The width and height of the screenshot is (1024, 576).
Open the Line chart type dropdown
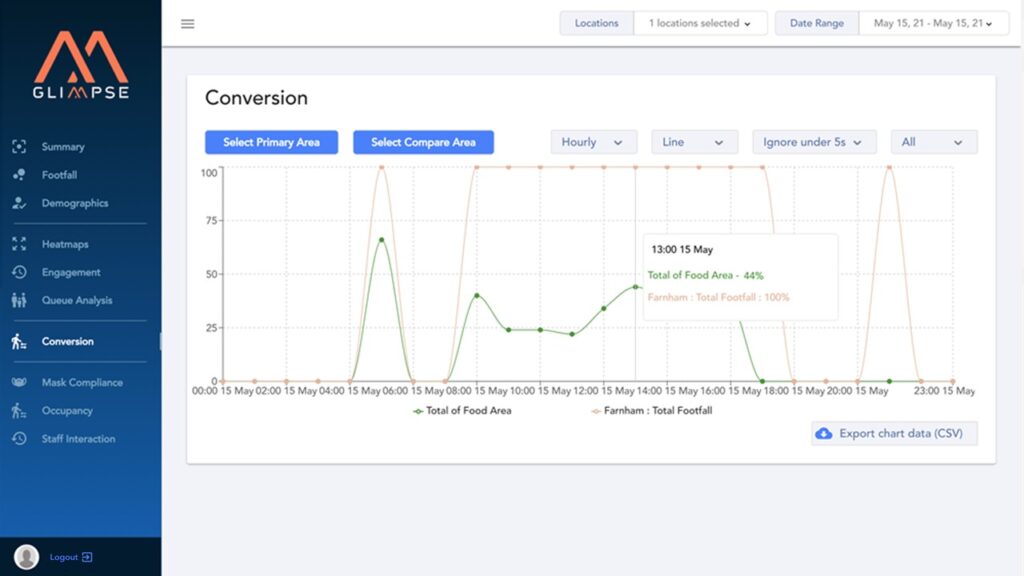click(694, 142)
